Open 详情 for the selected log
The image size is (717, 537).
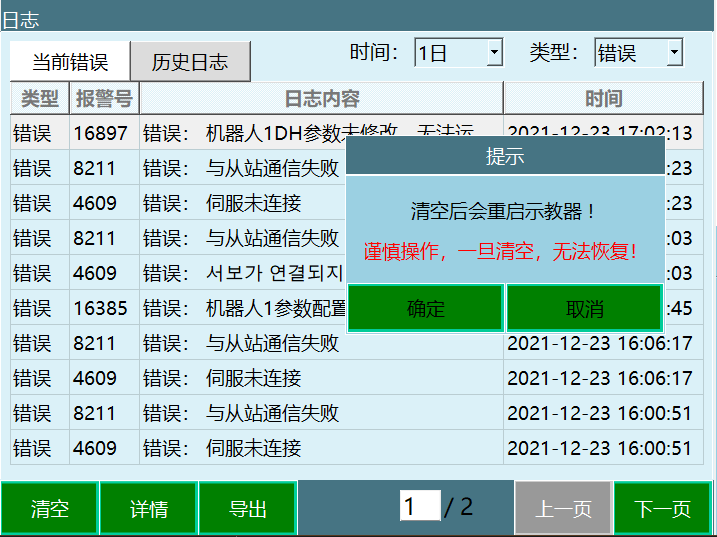tap(149, 509)
